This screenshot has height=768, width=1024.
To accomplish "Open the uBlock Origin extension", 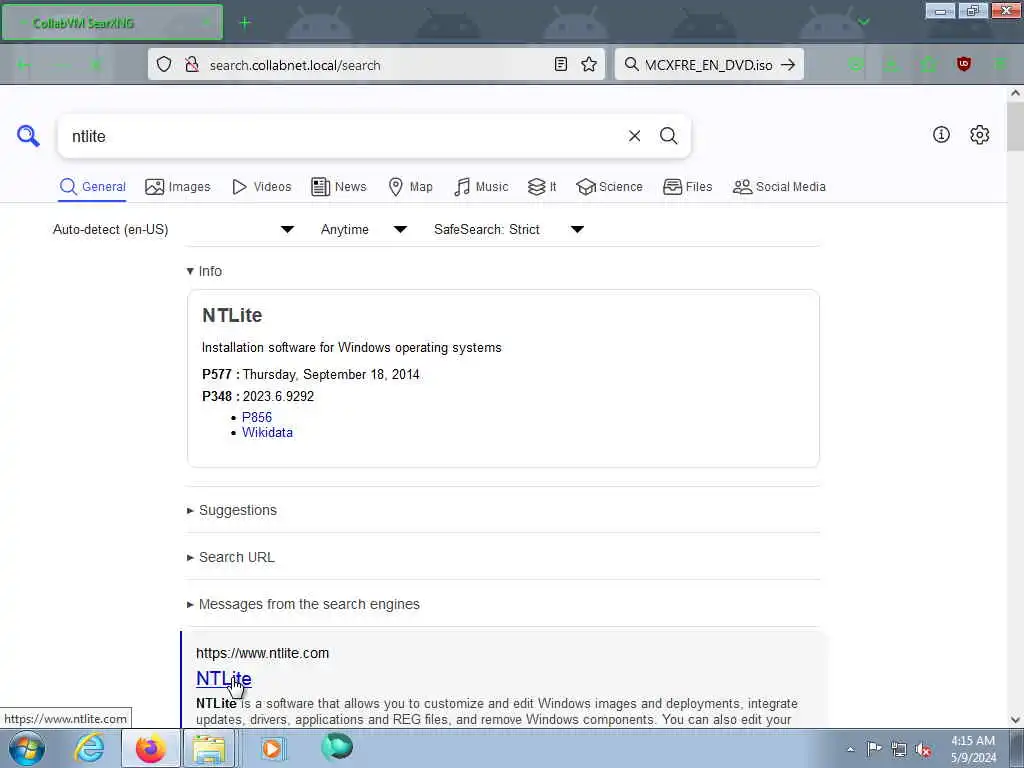I will point(963,64).
